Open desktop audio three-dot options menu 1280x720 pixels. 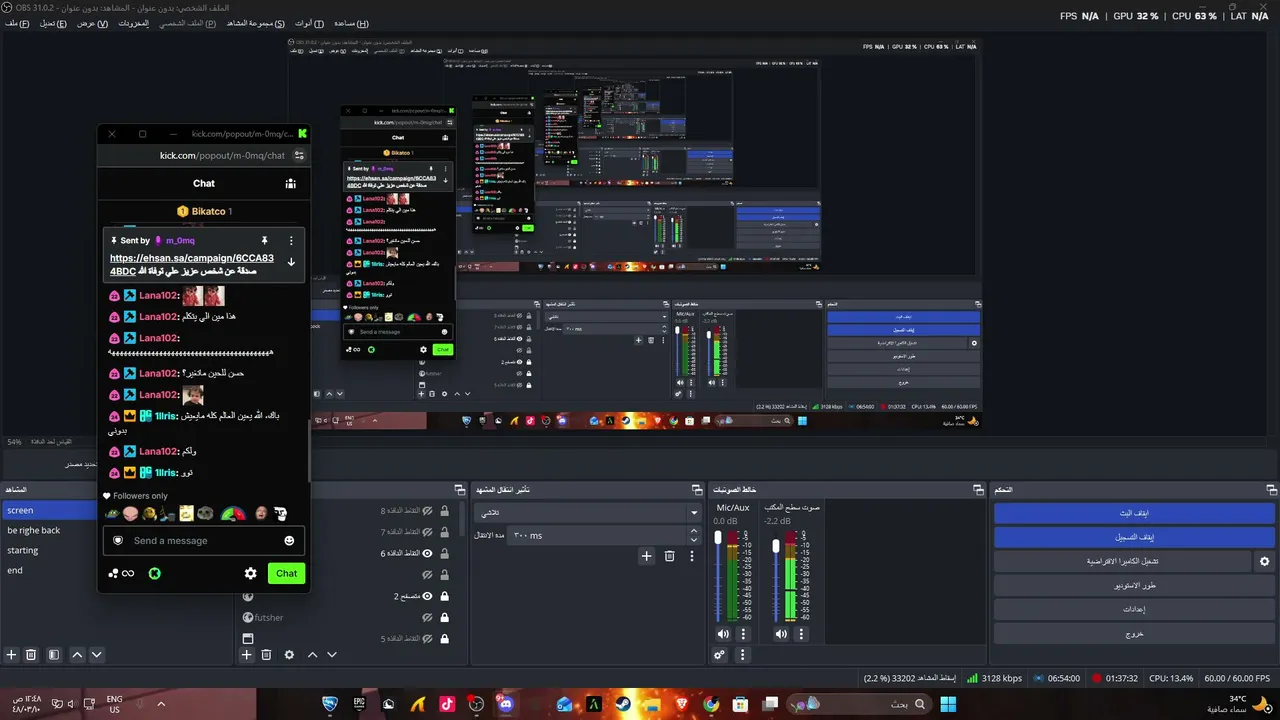(800, 634)
